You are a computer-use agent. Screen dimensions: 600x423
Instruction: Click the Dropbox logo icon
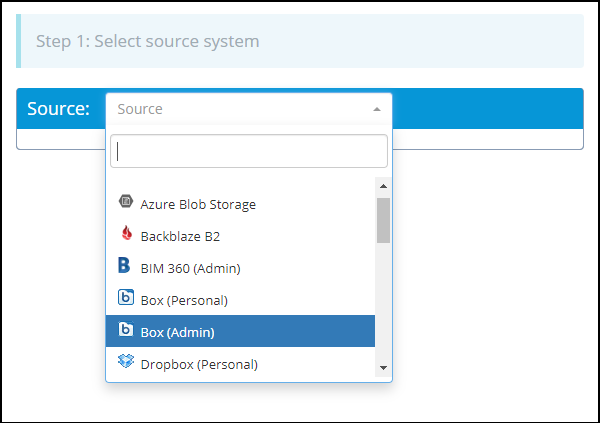(126, 363)
